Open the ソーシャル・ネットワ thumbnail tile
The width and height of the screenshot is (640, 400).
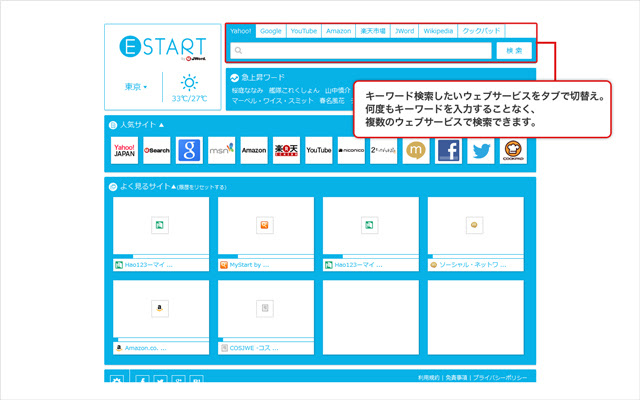click(x=476, y=234)
